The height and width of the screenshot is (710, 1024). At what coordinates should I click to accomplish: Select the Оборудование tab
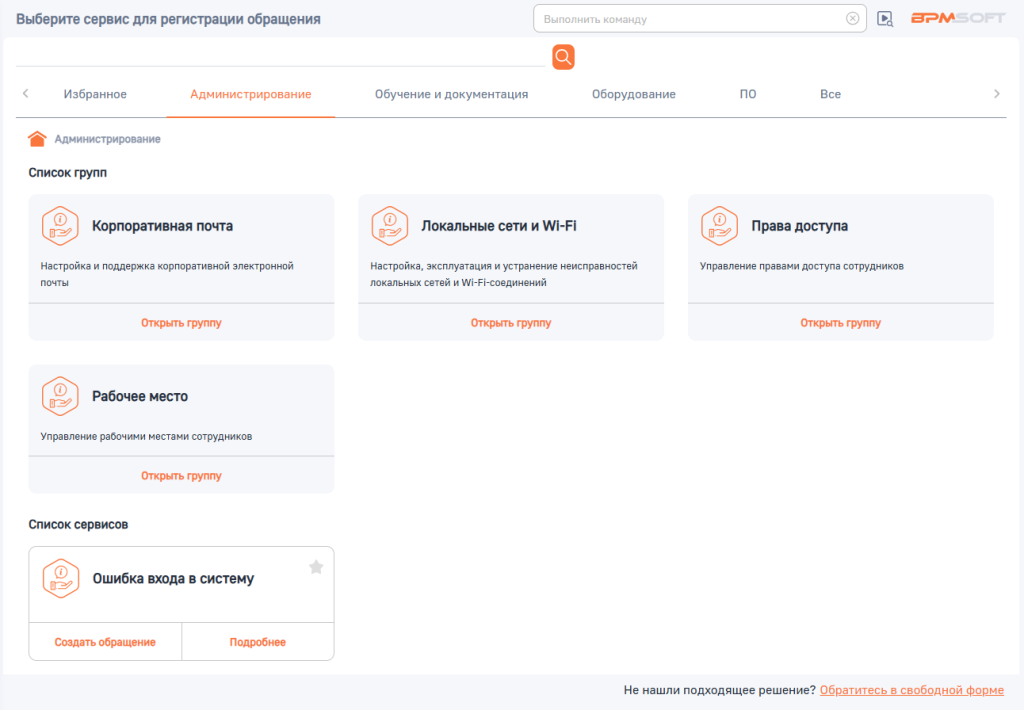click(633, 94)
